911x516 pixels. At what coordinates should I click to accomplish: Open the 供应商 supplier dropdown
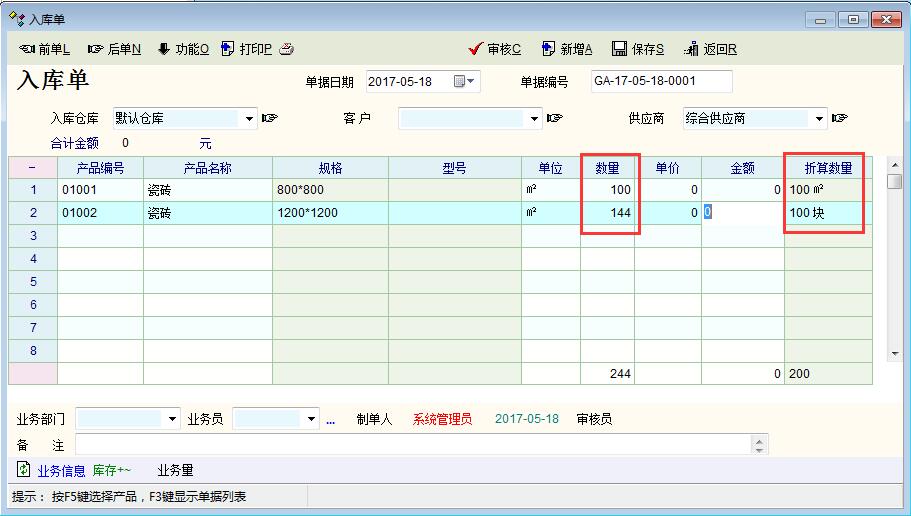pyautogui.click(x=820, y=119)
